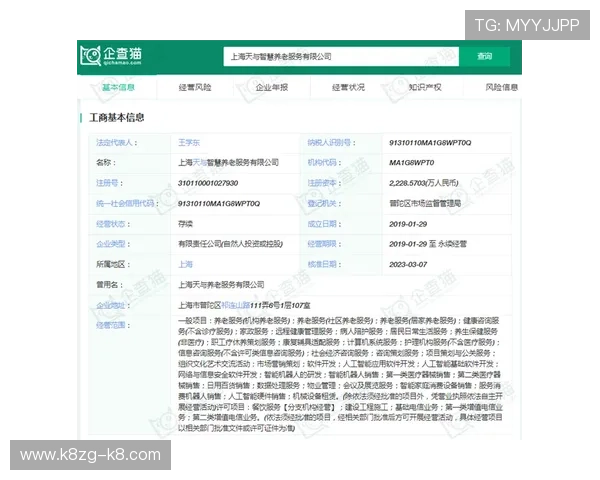Click the 企业类型 label
This screenshot has width=600, height=480.
(113, 244)
